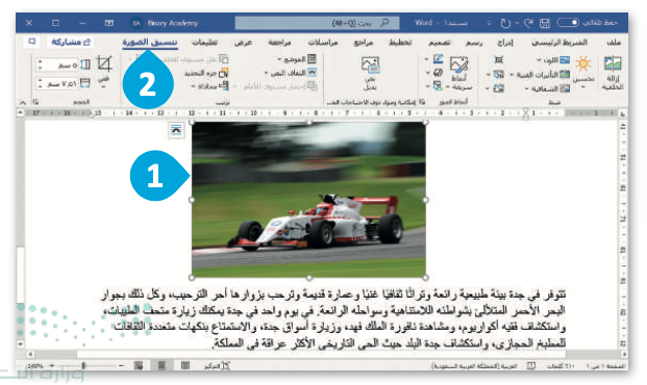Switch to the Picture Format tab
647x385 pixels.
(x=150, y=42)
